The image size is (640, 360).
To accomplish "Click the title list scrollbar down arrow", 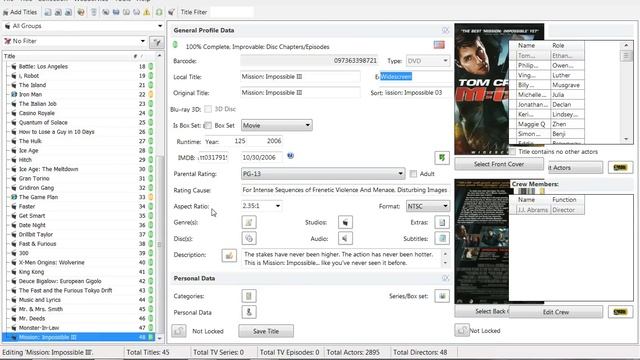I will 159,338.
